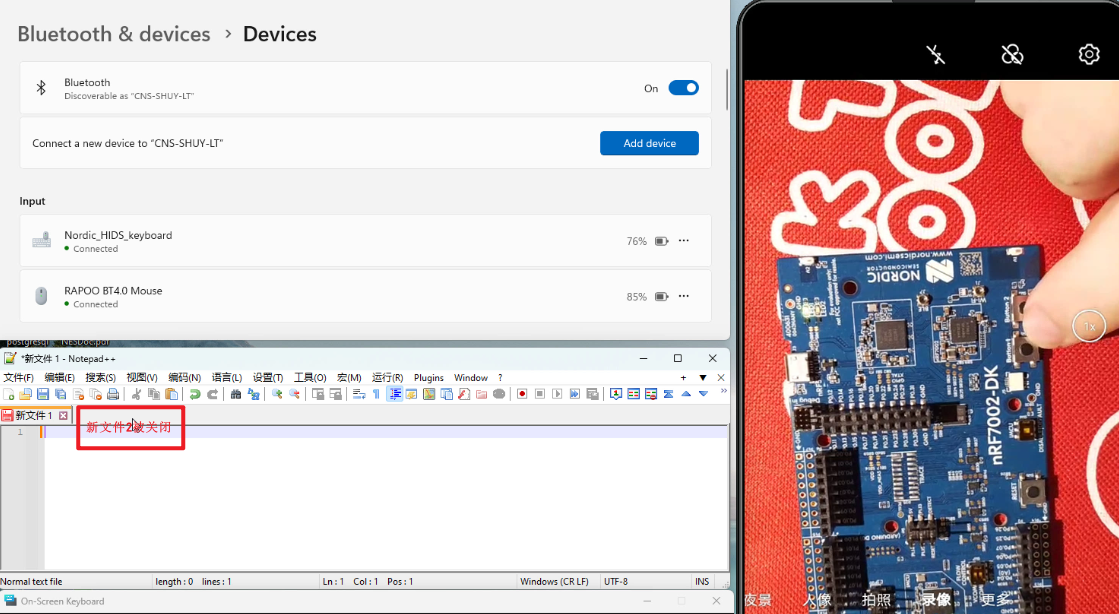The width and height of the screenshot is (1119, 614).
Task: Cut selection with scissors icon
Action: (x=136, y=394)
